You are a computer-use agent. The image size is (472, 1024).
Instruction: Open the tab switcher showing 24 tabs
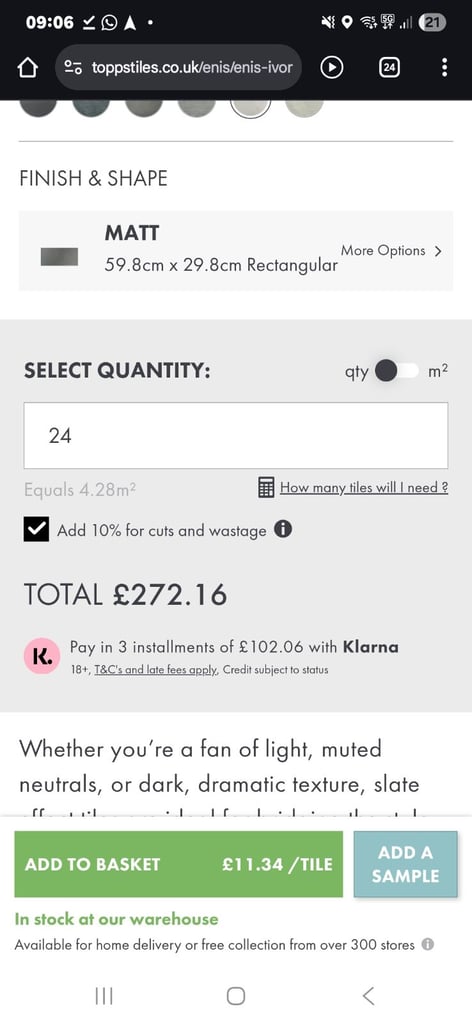point(390,67)
